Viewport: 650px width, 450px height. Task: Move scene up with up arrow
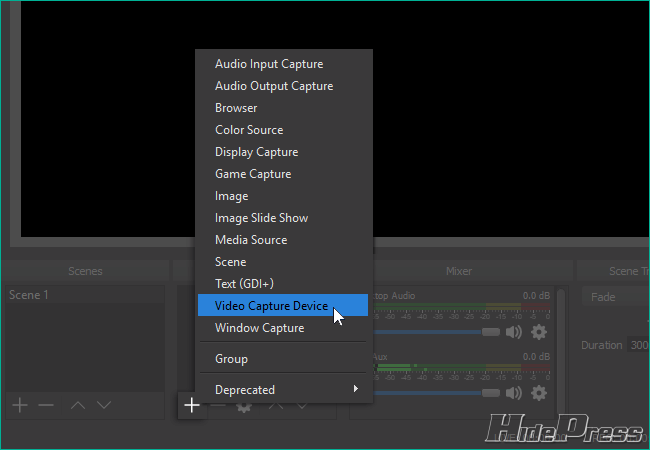click(77, 405)
